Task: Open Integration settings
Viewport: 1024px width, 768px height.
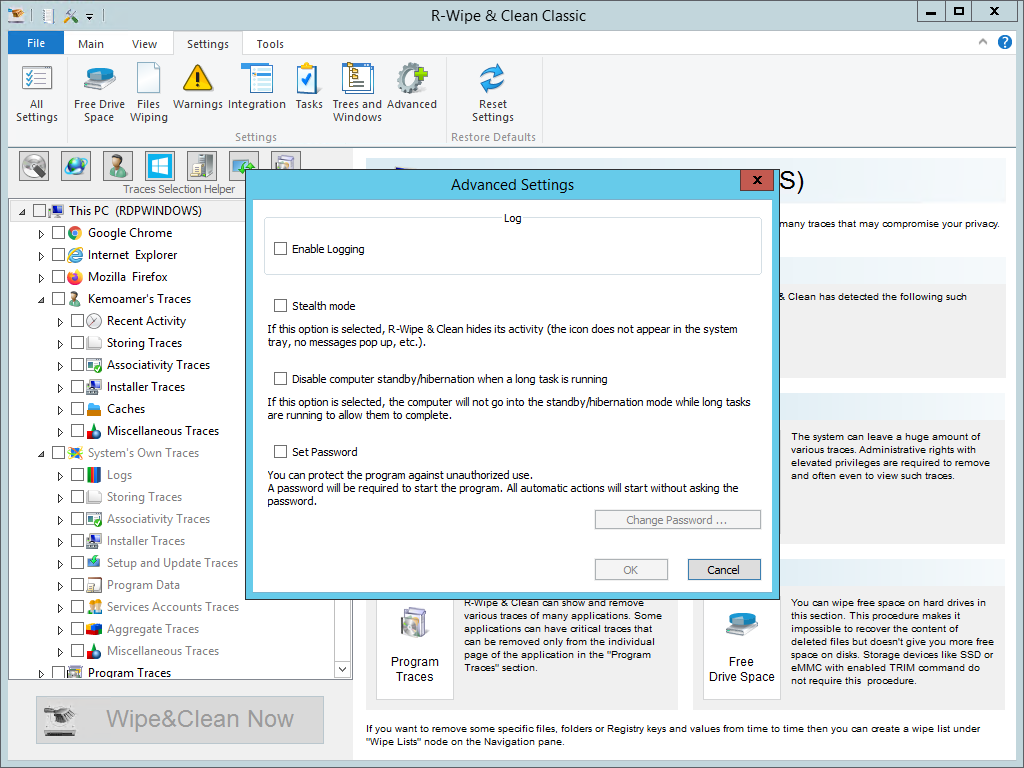Action: 257,87
